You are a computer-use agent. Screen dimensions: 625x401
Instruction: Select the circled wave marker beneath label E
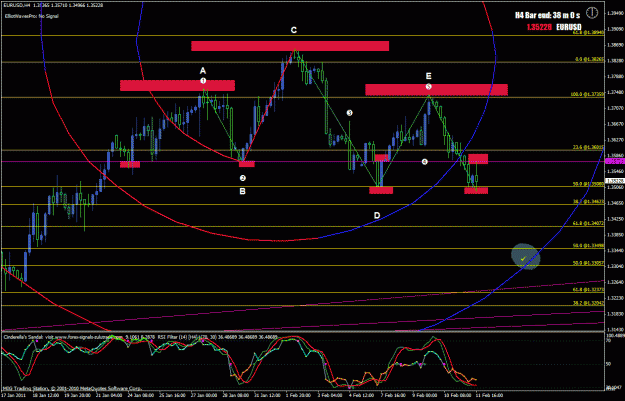point(428,86)
